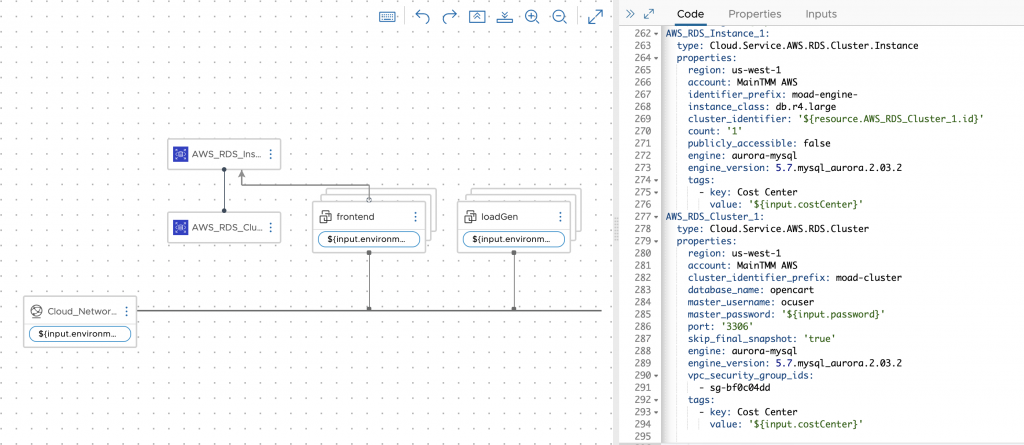Click the collapse-all-resources toolbar icon
The height and width of the screenshot is (445, 1024).
(x=477, y=17)
